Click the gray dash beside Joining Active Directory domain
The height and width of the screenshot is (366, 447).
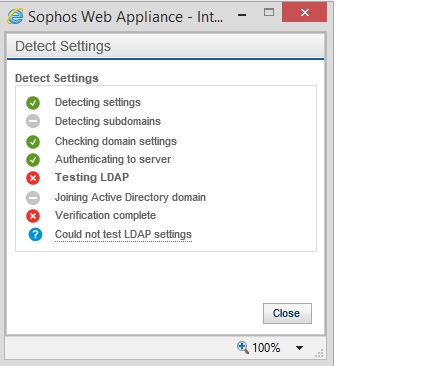[x=33, y=198]
